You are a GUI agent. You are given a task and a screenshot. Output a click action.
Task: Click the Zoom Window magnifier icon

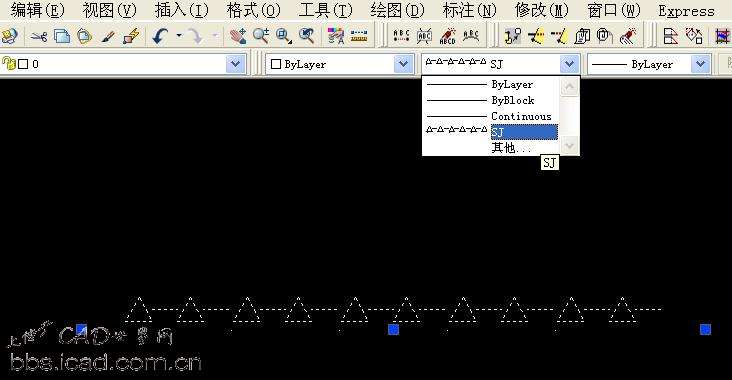[284, 36]
